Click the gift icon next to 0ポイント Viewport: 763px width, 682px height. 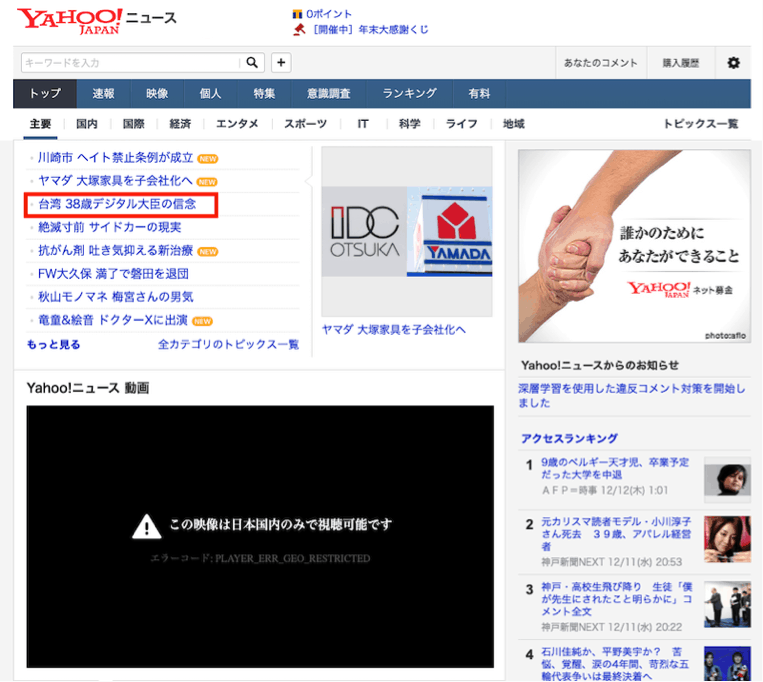297,14
